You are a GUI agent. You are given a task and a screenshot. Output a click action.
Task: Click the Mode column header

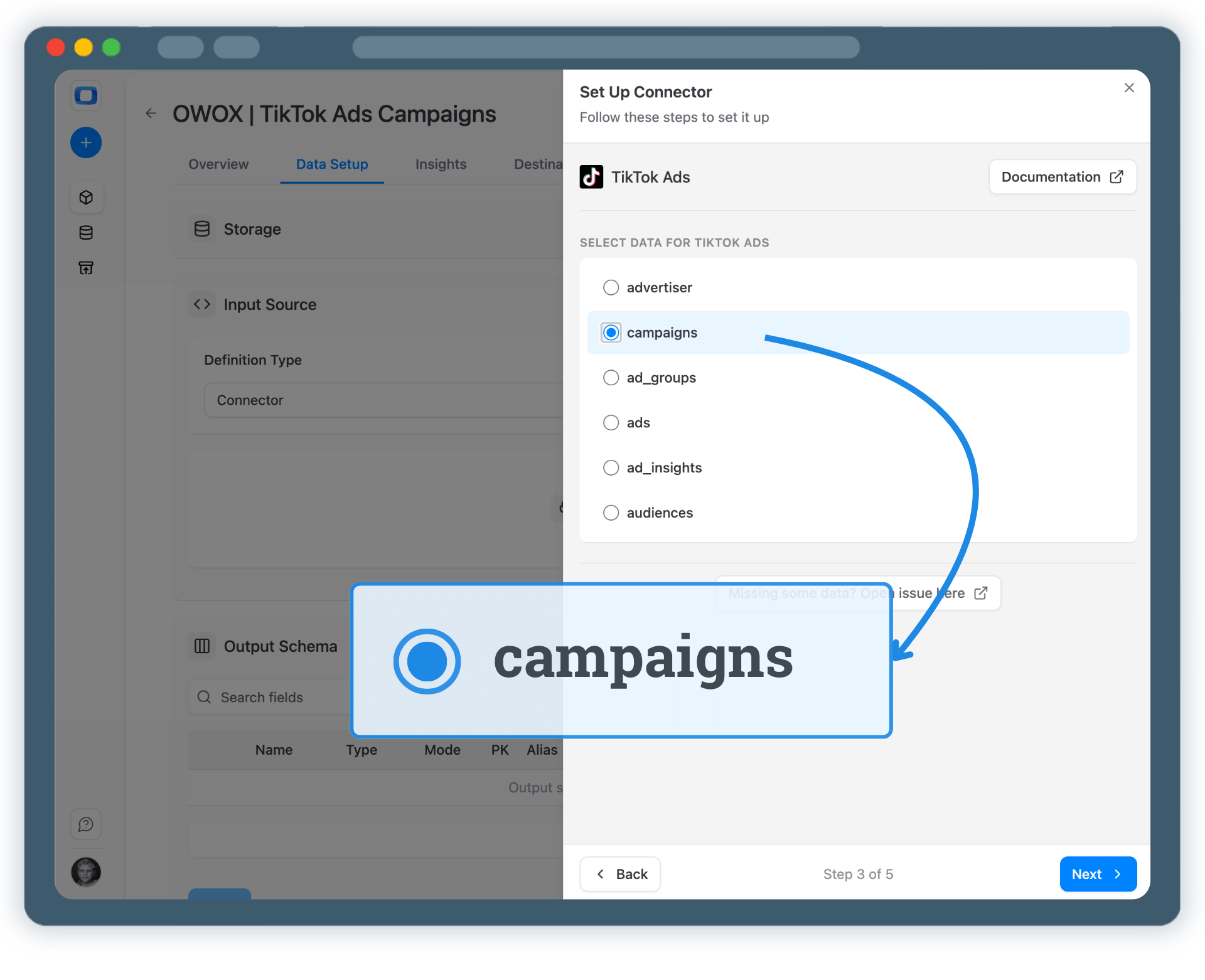pos(442,750)
